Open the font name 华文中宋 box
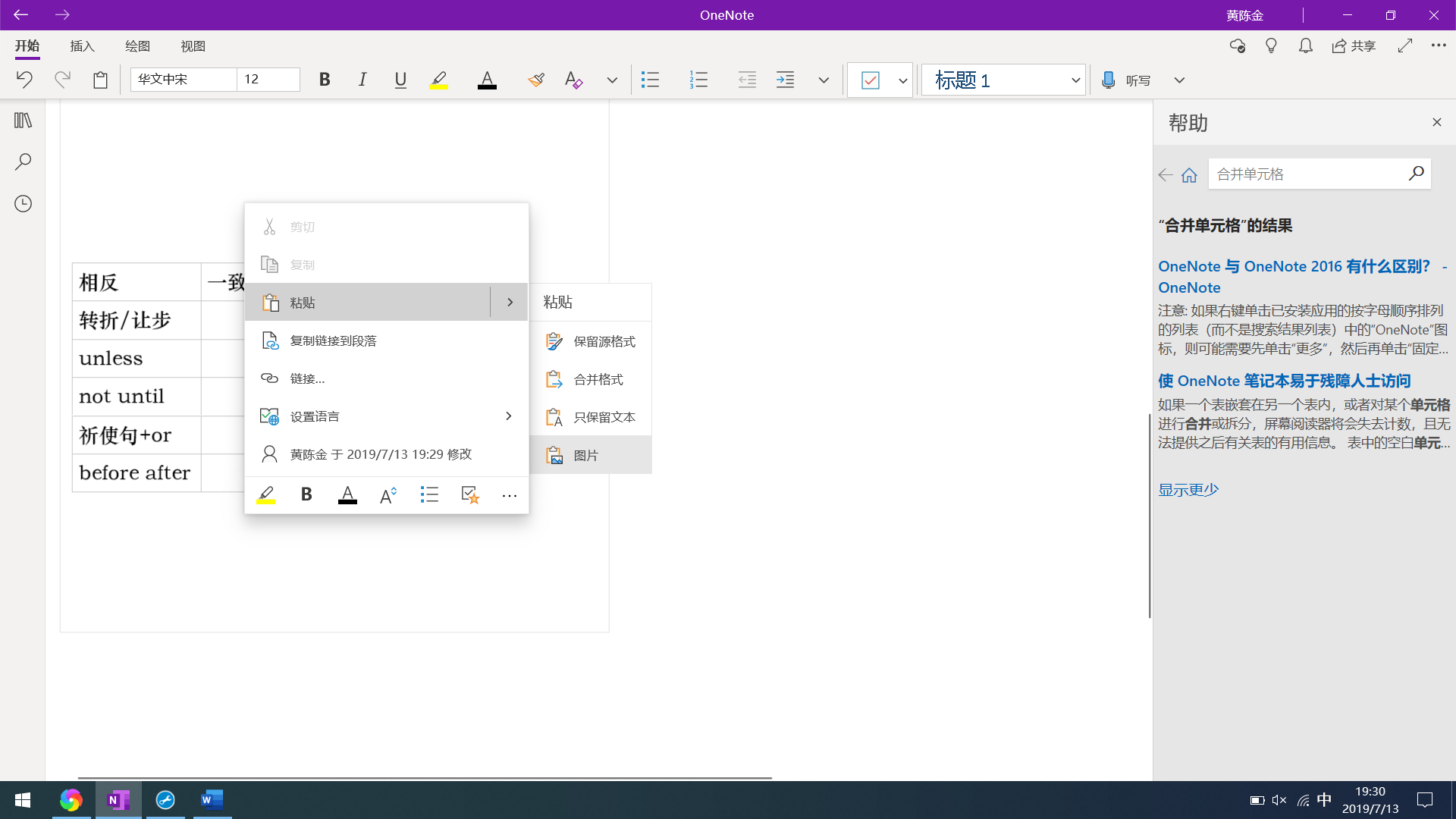Viewport: 1456px width, 819px height. click(183, 80)
